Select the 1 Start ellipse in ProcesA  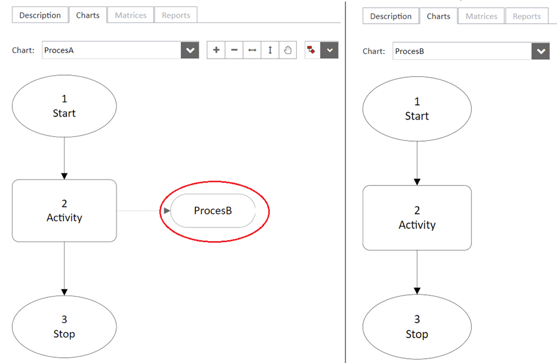click(64, 106)
